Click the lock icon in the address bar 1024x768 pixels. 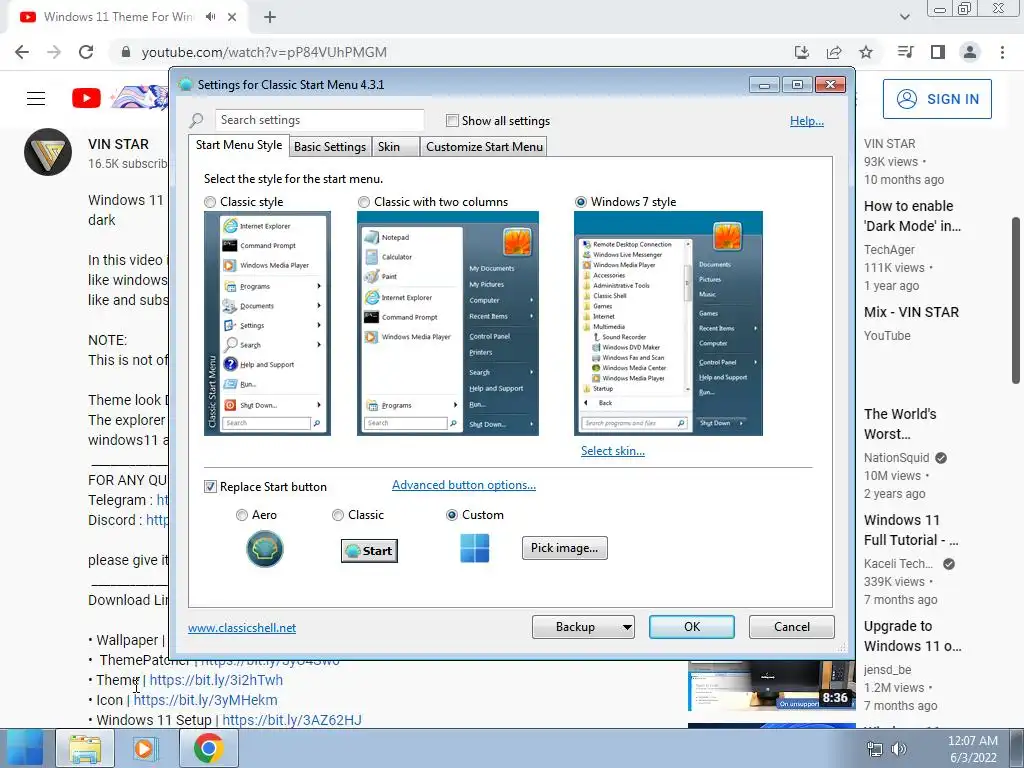126,52
